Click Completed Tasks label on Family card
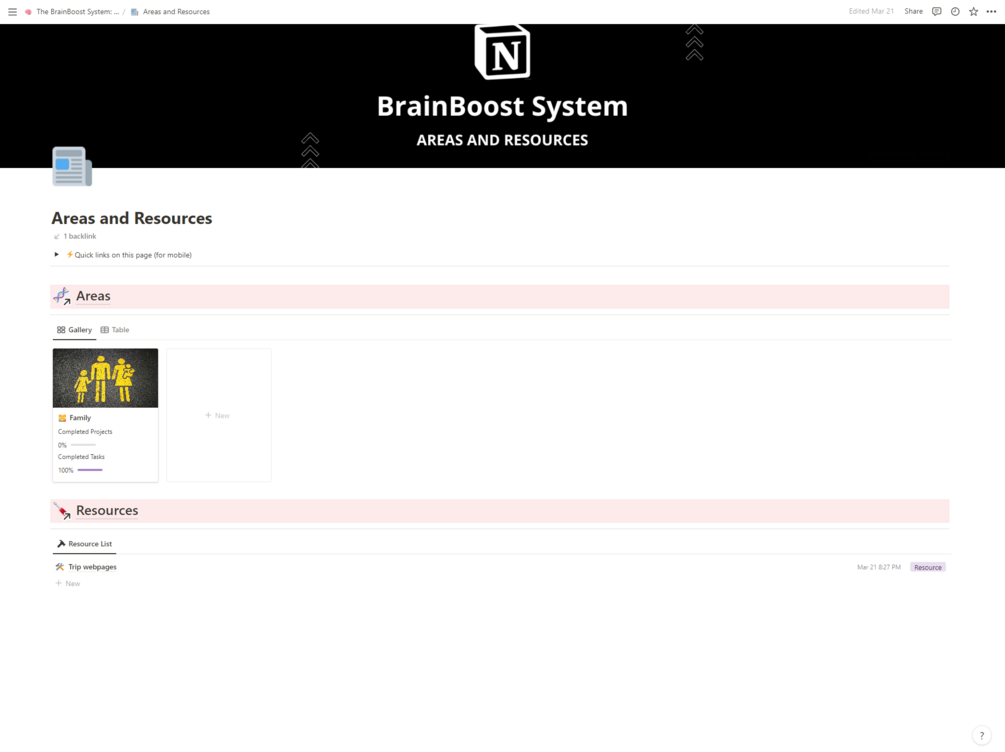This screenshot has height=752, width=1005. pos(81,457)
